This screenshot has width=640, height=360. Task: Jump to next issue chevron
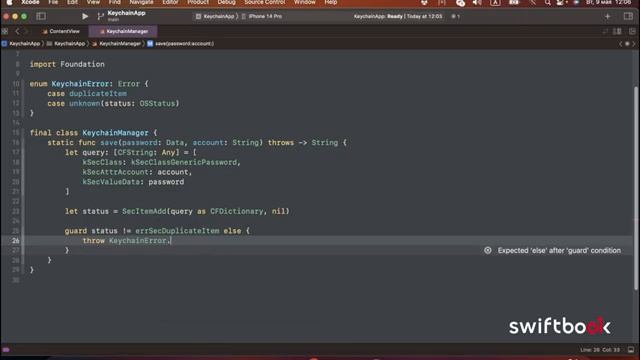pos(634,44)
